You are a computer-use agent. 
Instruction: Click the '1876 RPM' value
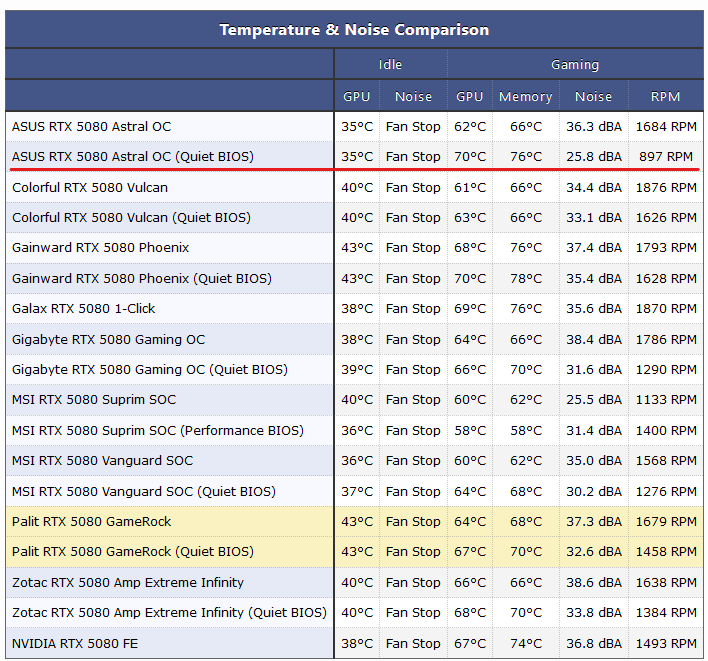point(666,187)
